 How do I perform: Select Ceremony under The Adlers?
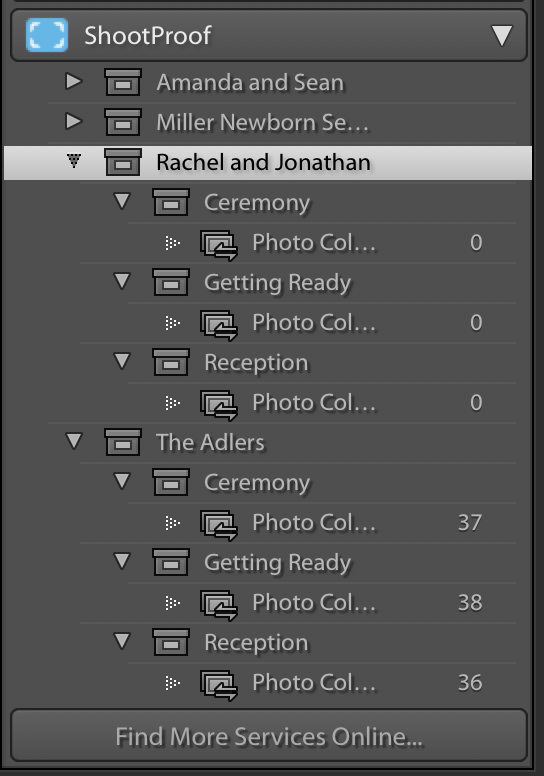point(257,483)
